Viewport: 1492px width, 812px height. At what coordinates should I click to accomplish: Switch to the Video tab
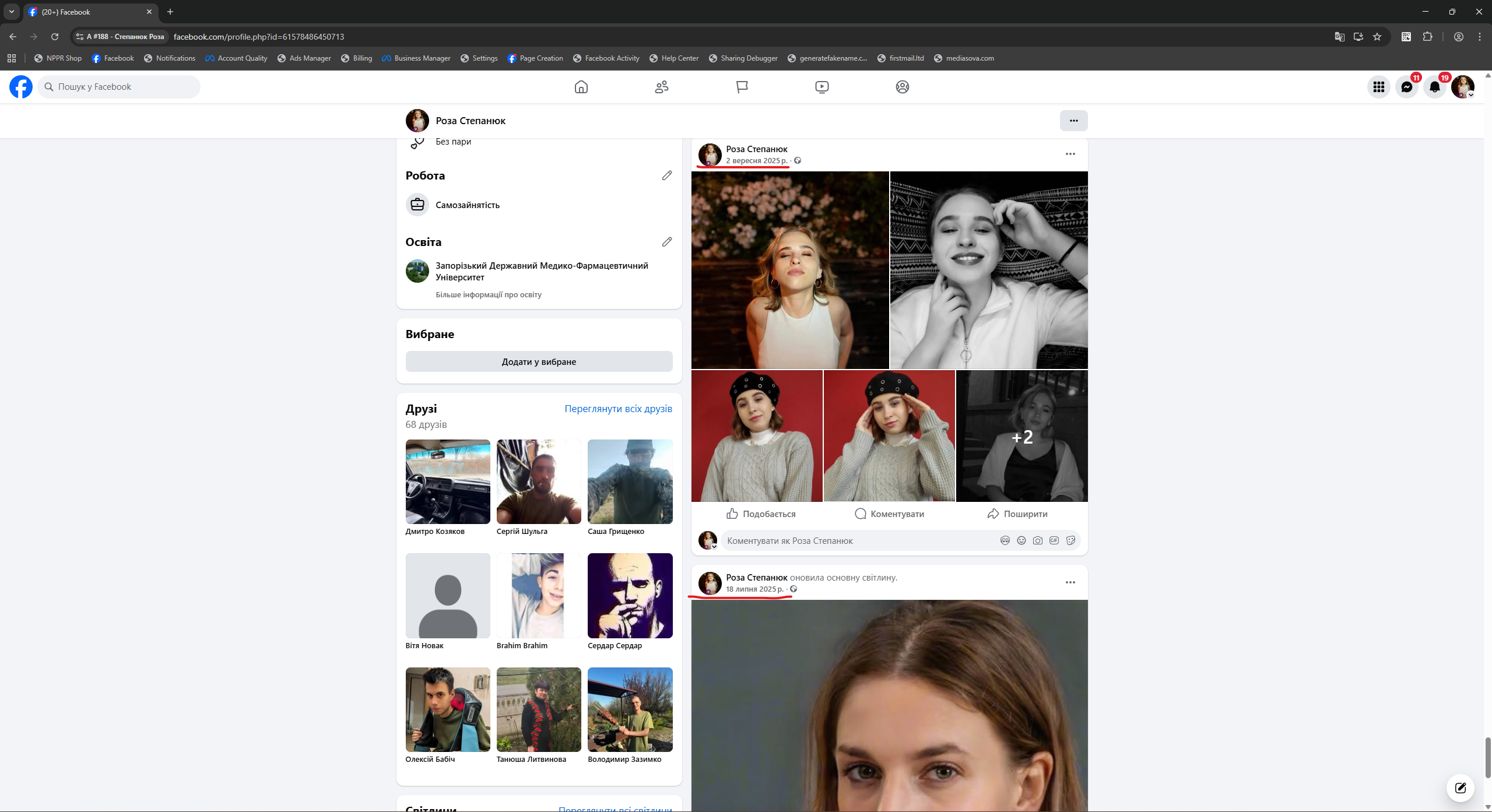[822, 87]
